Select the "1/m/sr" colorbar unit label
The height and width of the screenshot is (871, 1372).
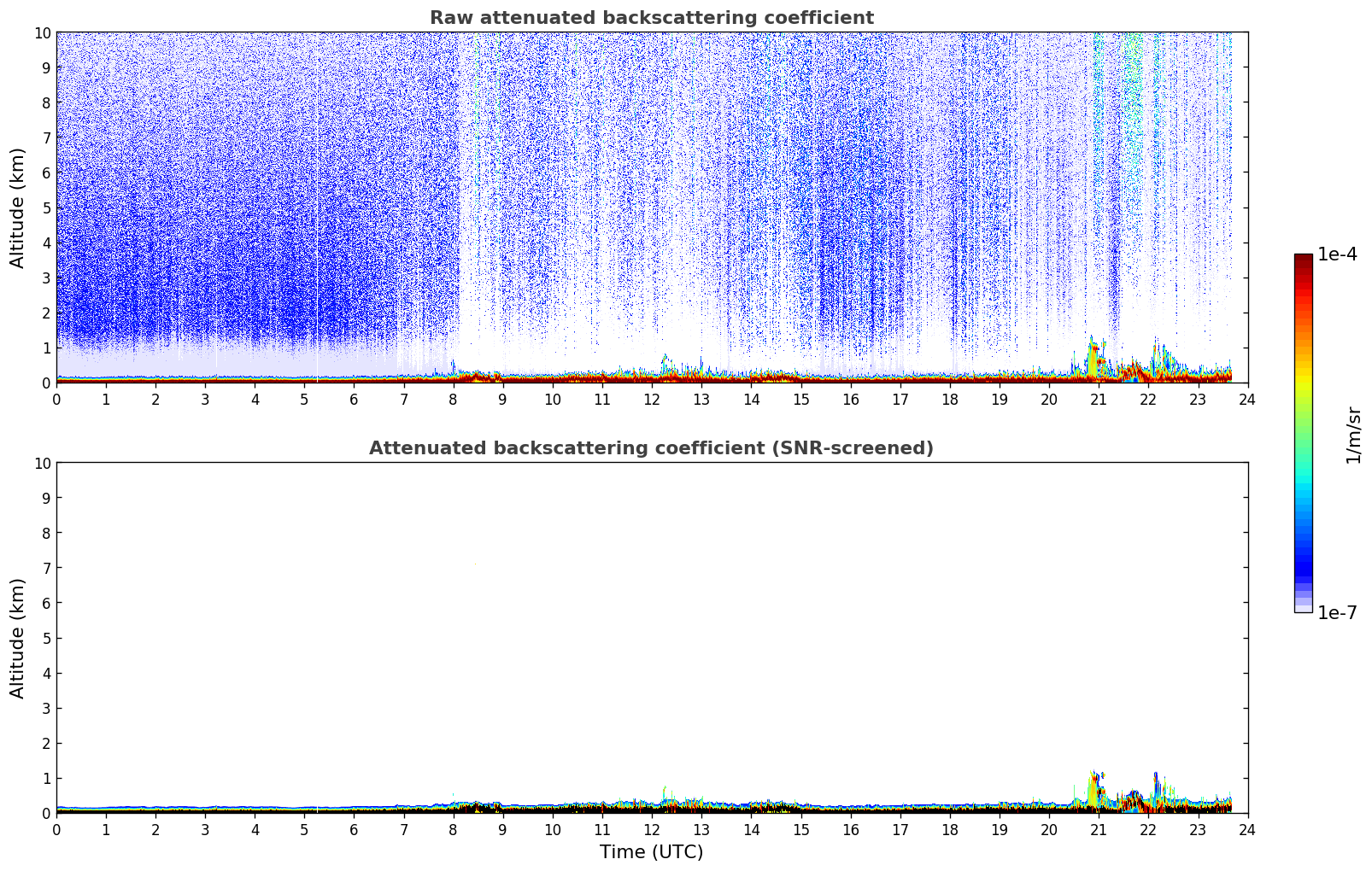tap(1352, 435)
